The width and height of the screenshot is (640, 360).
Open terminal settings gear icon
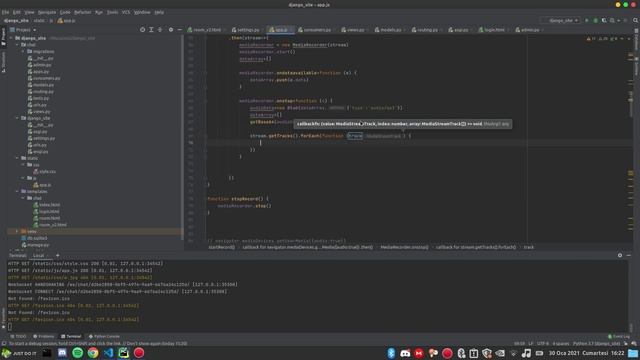pyautogui.click(x=620, y=255)
